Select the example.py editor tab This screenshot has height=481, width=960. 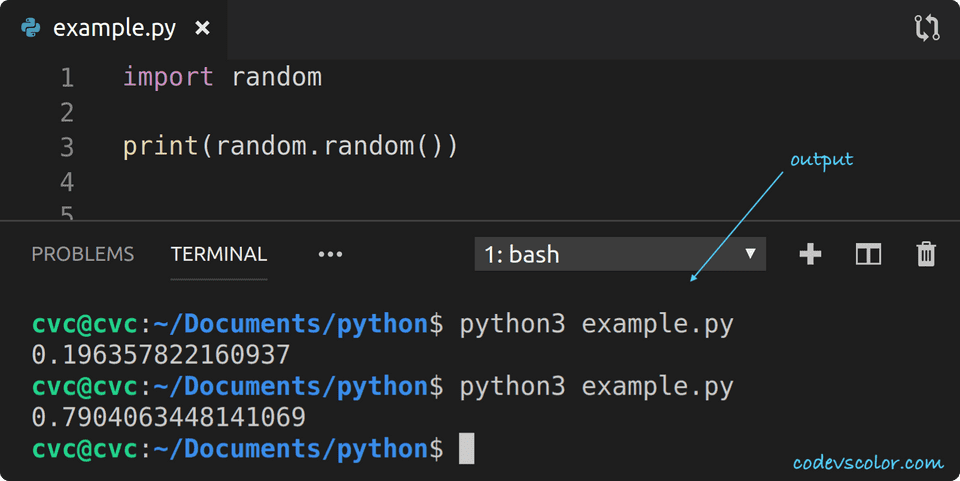pyautogui.click(x=114, y=28)
